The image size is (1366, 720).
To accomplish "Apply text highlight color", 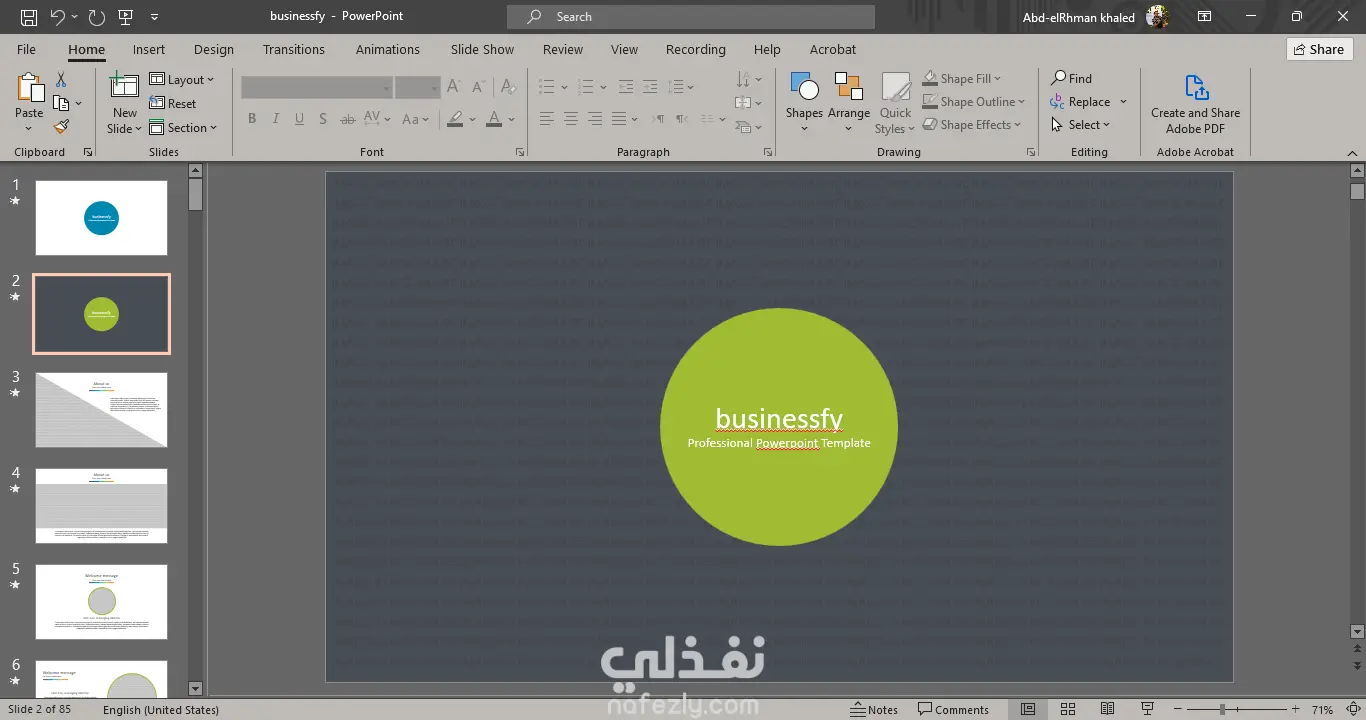I will [x=455, y=119].
